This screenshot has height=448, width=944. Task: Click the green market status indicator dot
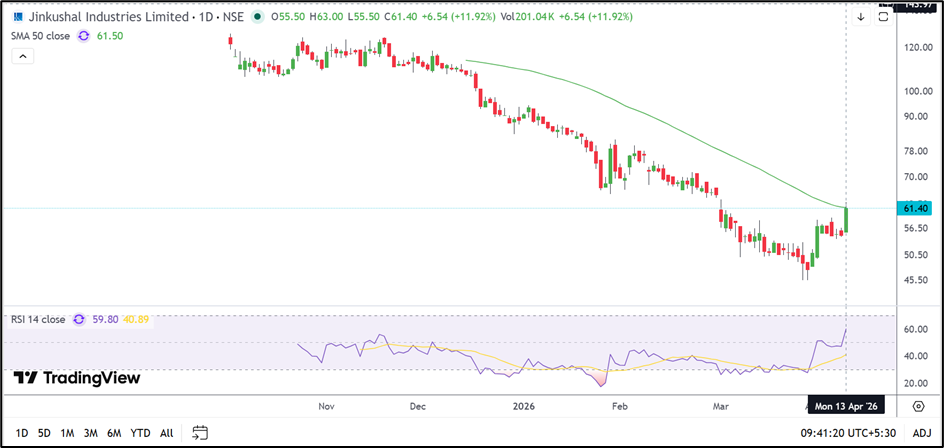(259, 17)
